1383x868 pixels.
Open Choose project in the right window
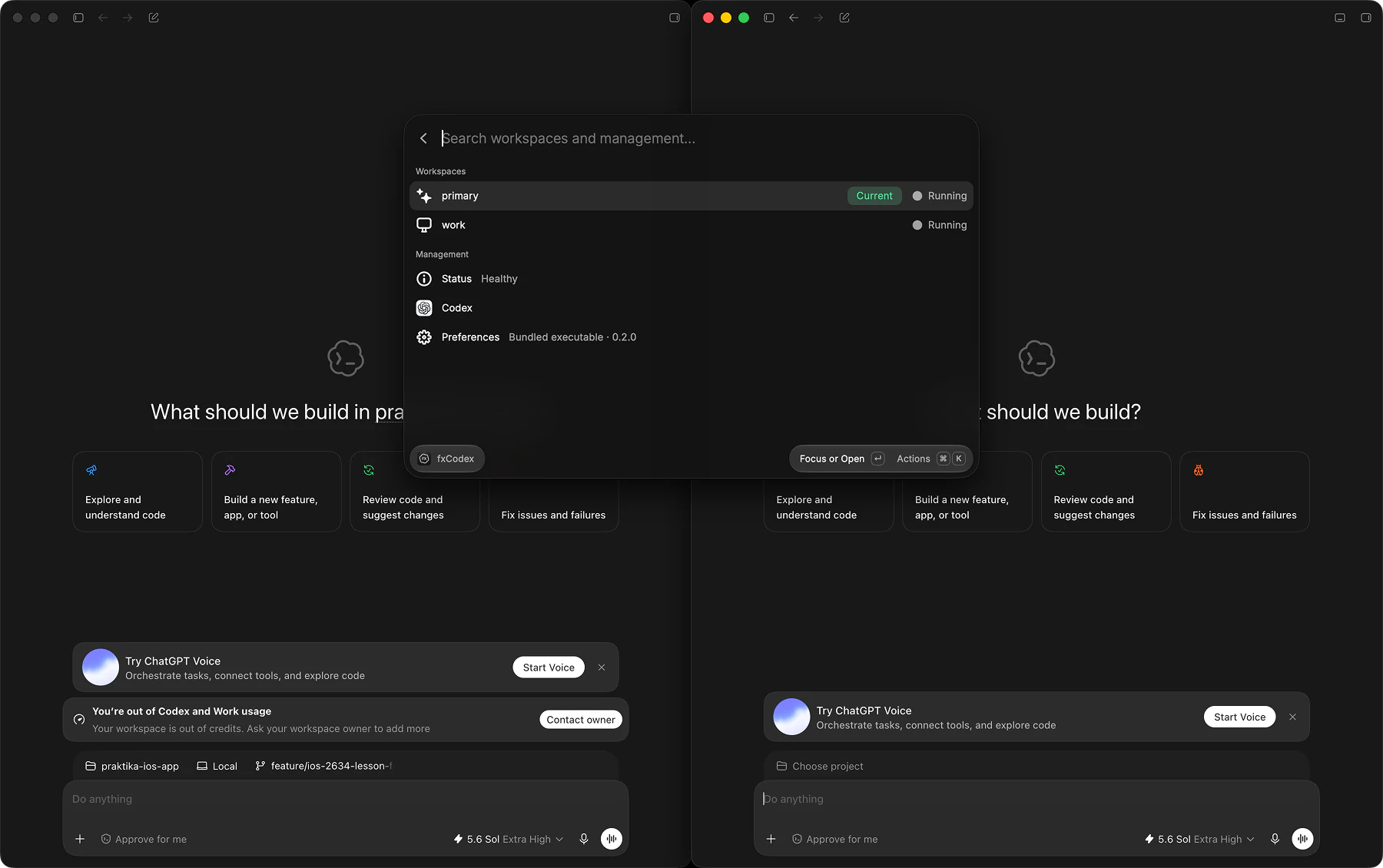820,766
